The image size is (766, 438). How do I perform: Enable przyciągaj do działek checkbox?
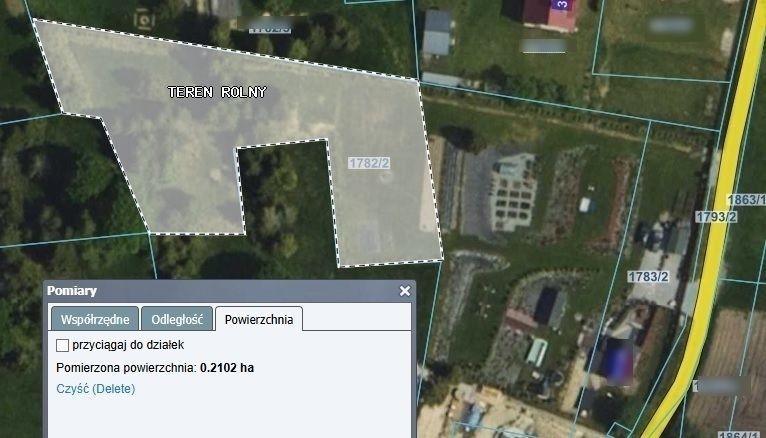tap(63, 345)
